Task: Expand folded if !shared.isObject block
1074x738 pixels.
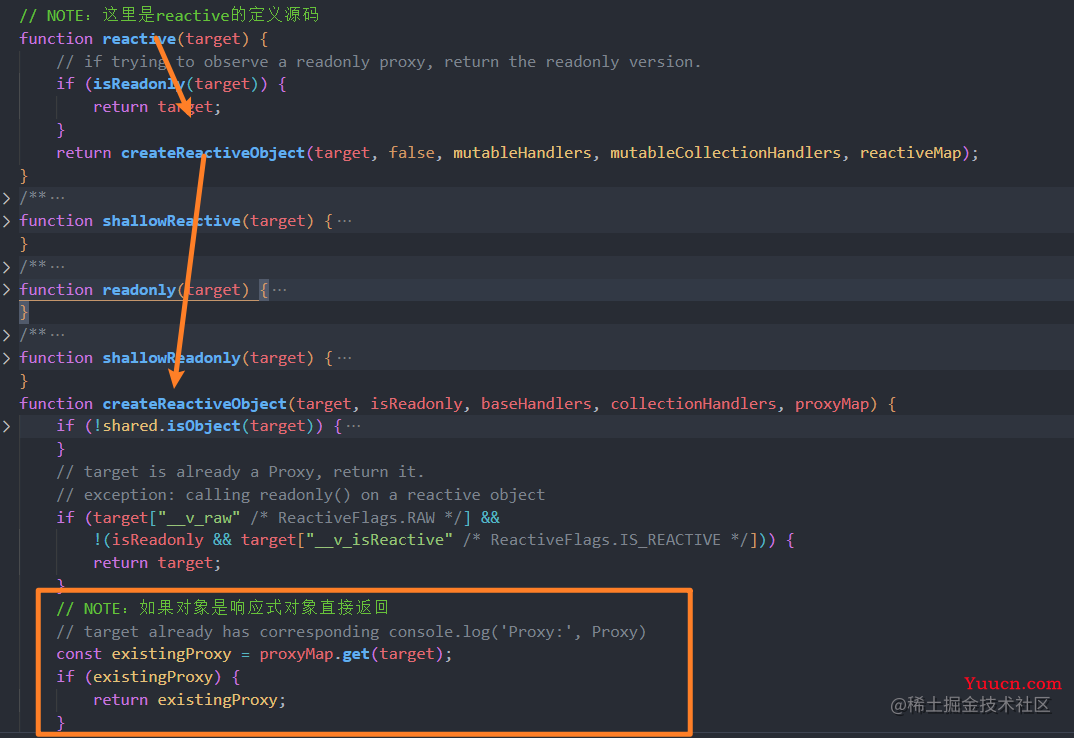Action: (6, 426)
